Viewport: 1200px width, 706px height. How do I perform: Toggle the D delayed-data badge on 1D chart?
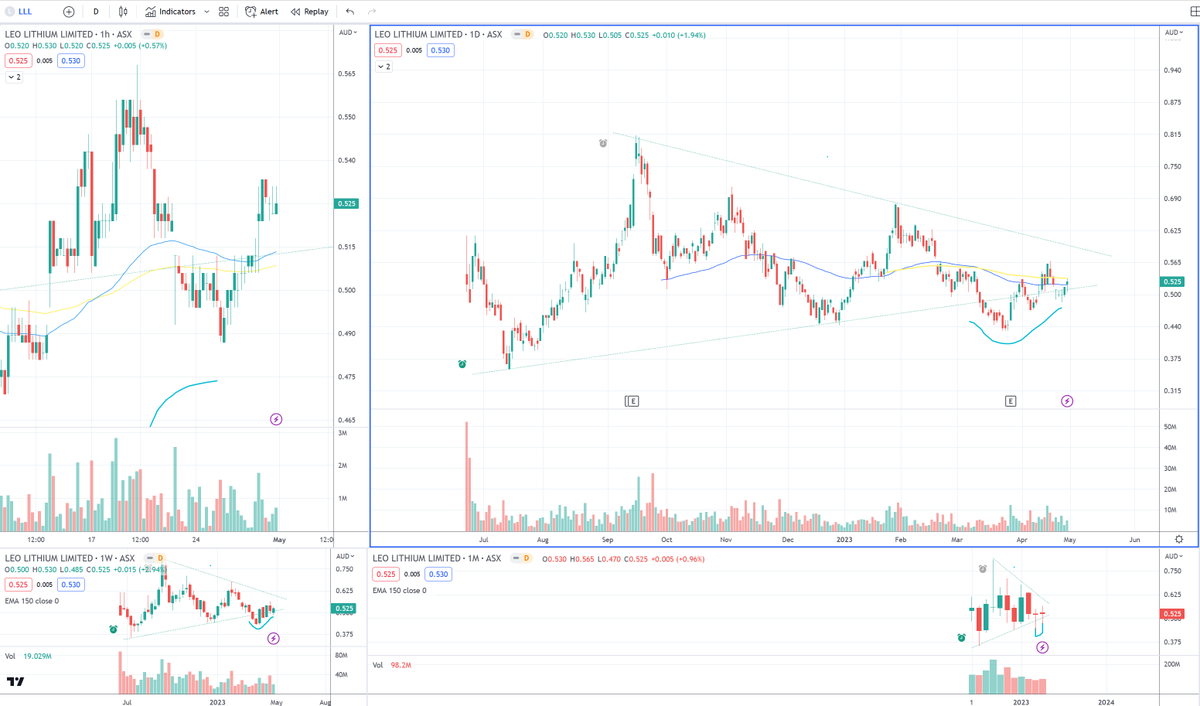(x=527, y=34)
